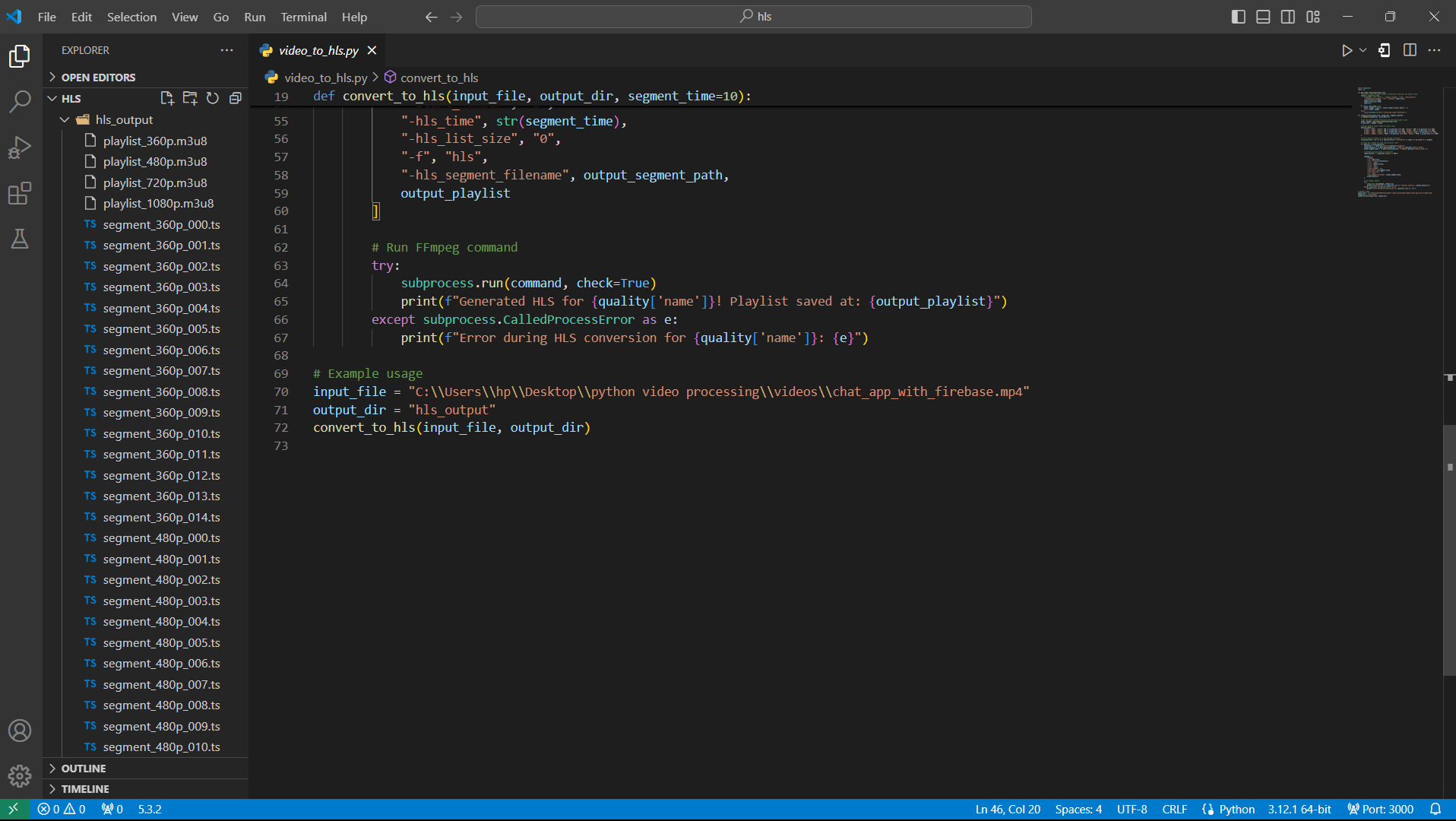The height and width of the screenshot is (821, 1456).
Task: Open the Run and Debug view
Action: click(20, 147)
